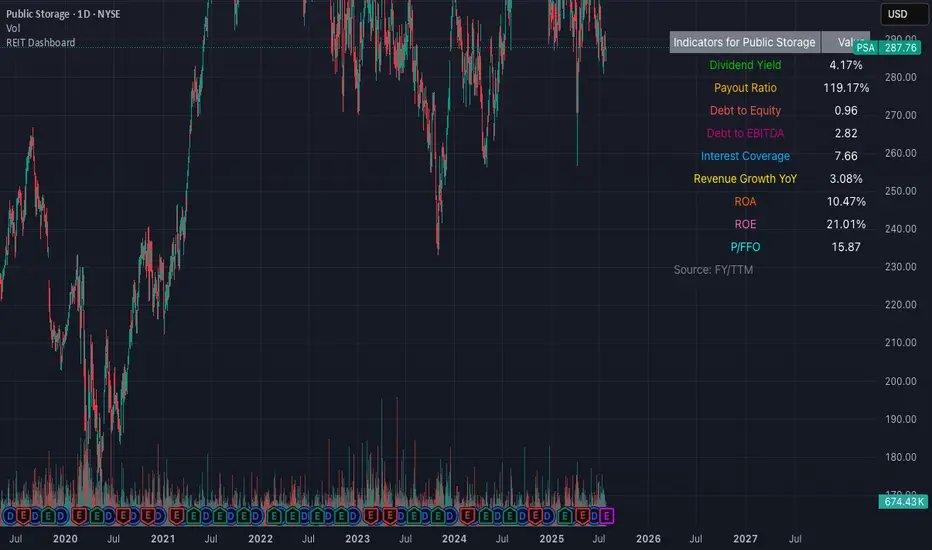Click the 180.00 price axis label
The image size is (932, 550).
[900, 457]
